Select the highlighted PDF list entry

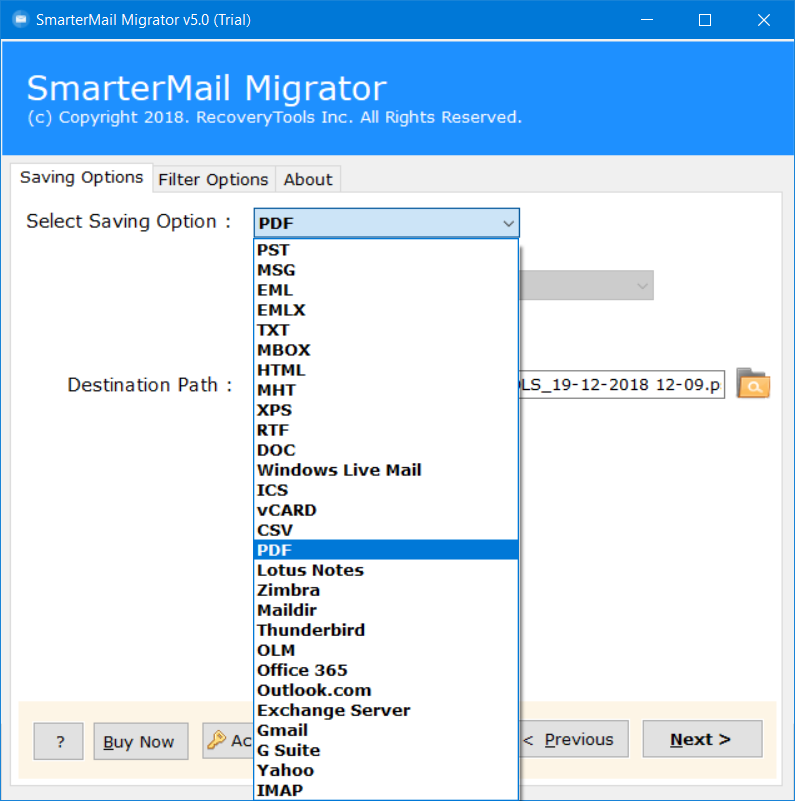[x=386, y=550]
